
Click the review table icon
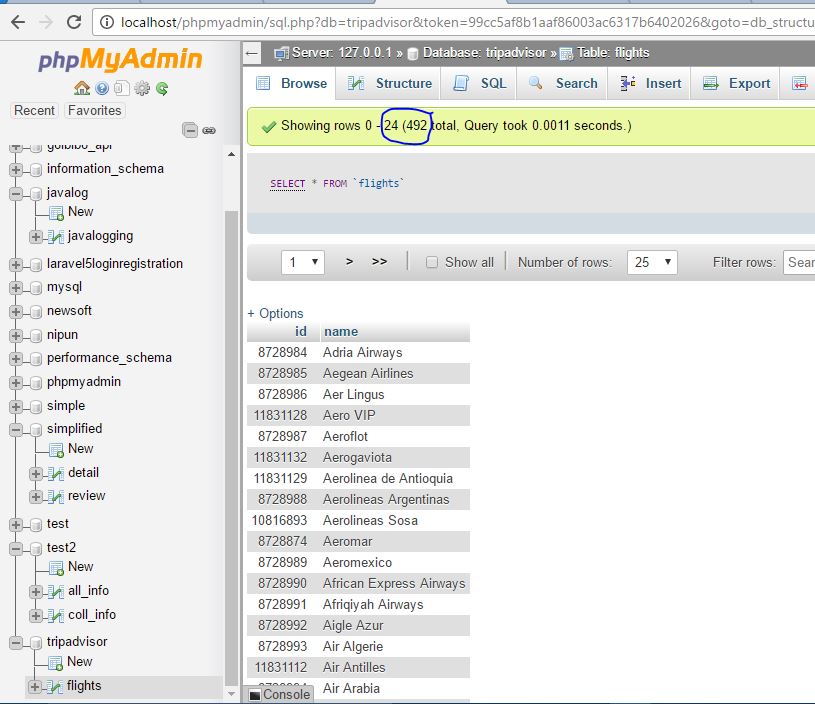click(56, 497)
